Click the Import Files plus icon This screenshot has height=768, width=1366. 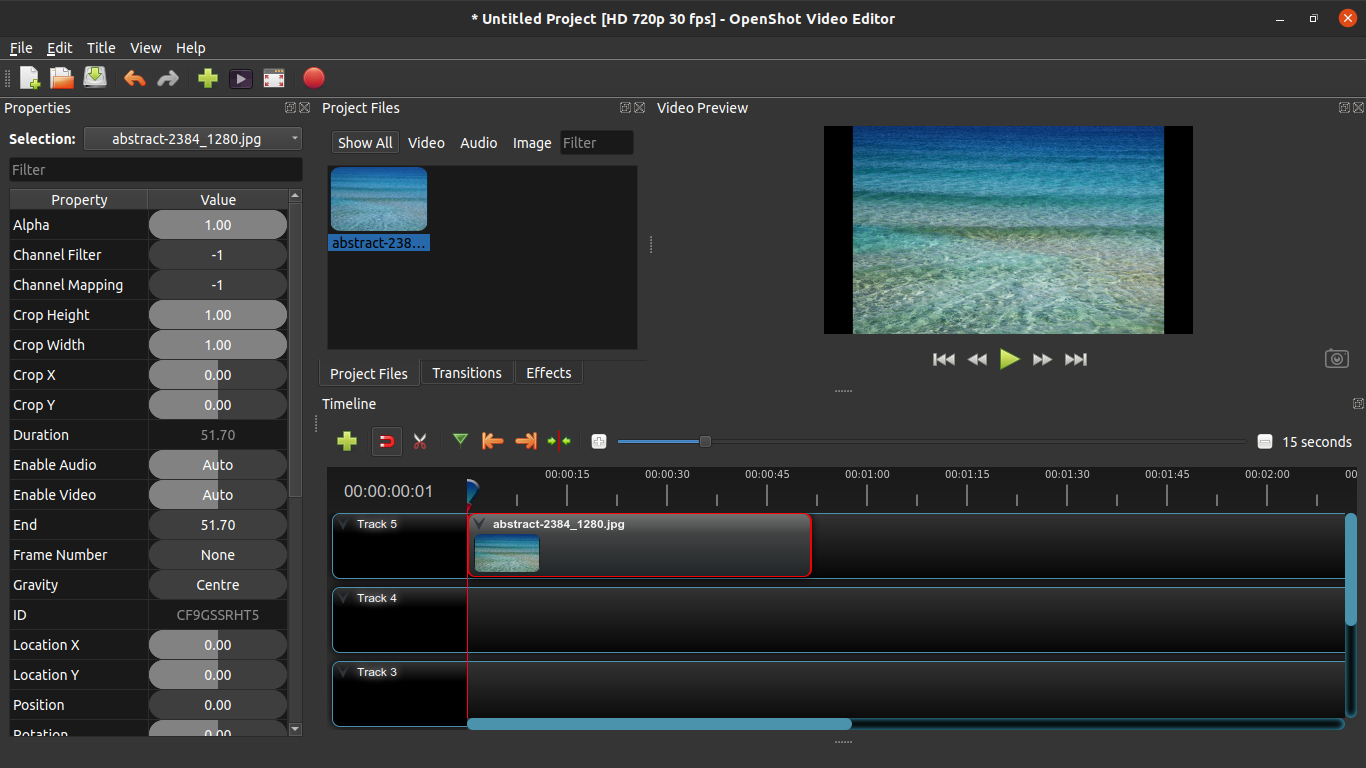pos(207,78)
